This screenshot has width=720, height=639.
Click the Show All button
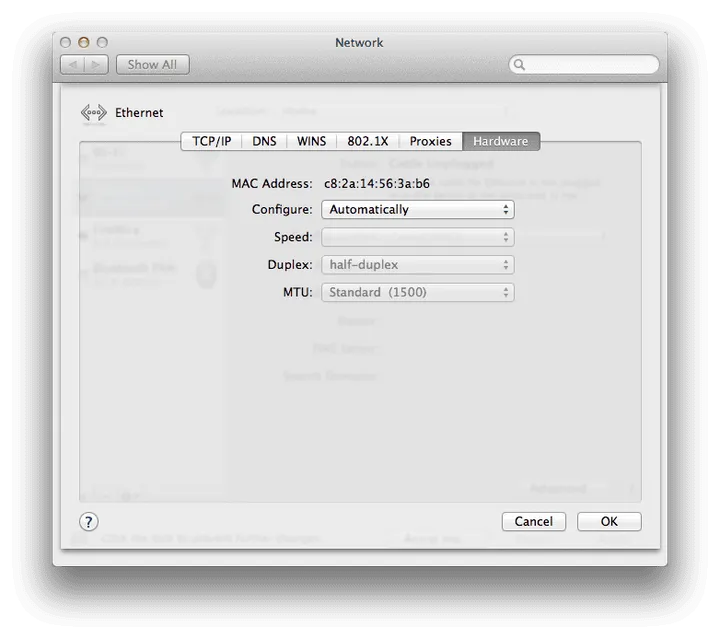point(152,64)
